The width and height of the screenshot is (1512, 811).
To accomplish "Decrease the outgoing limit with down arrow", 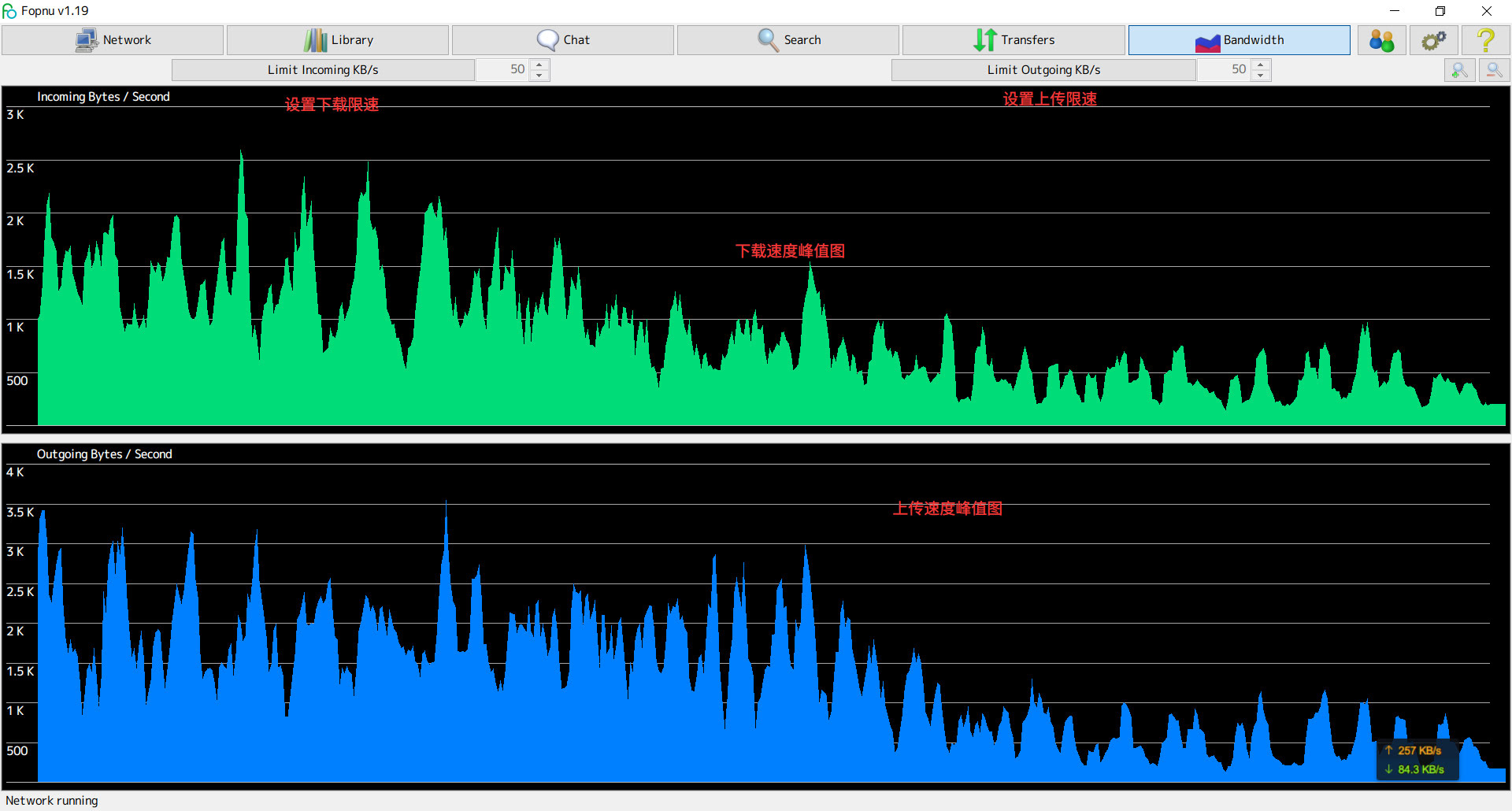I will [x=1261, y=76].
